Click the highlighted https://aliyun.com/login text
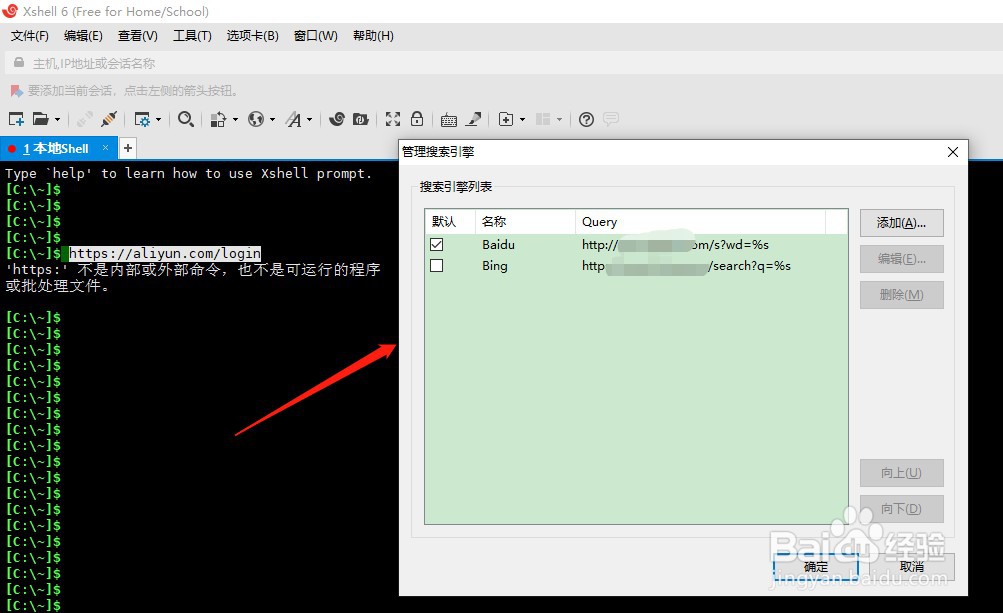 coord(165,253)
